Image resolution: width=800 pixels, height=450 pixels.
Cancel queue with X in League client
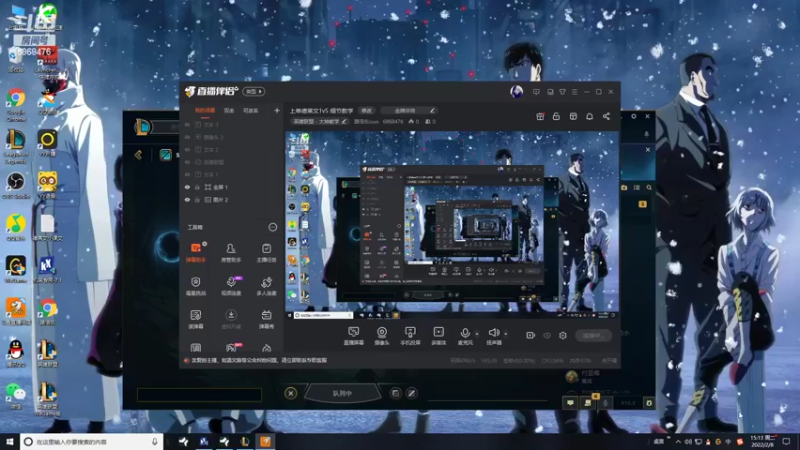pyautogui.click(x=290, y=393)
